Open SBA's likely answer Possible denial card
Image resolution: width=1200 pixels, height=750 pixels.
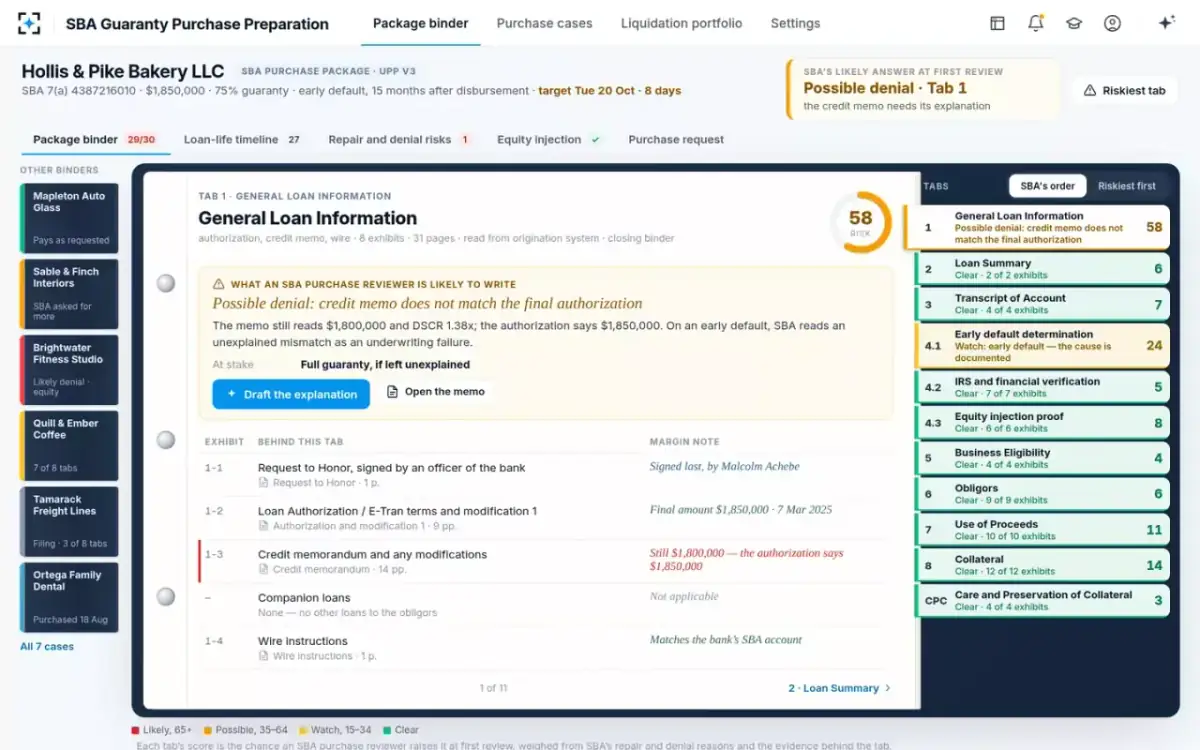923,88
